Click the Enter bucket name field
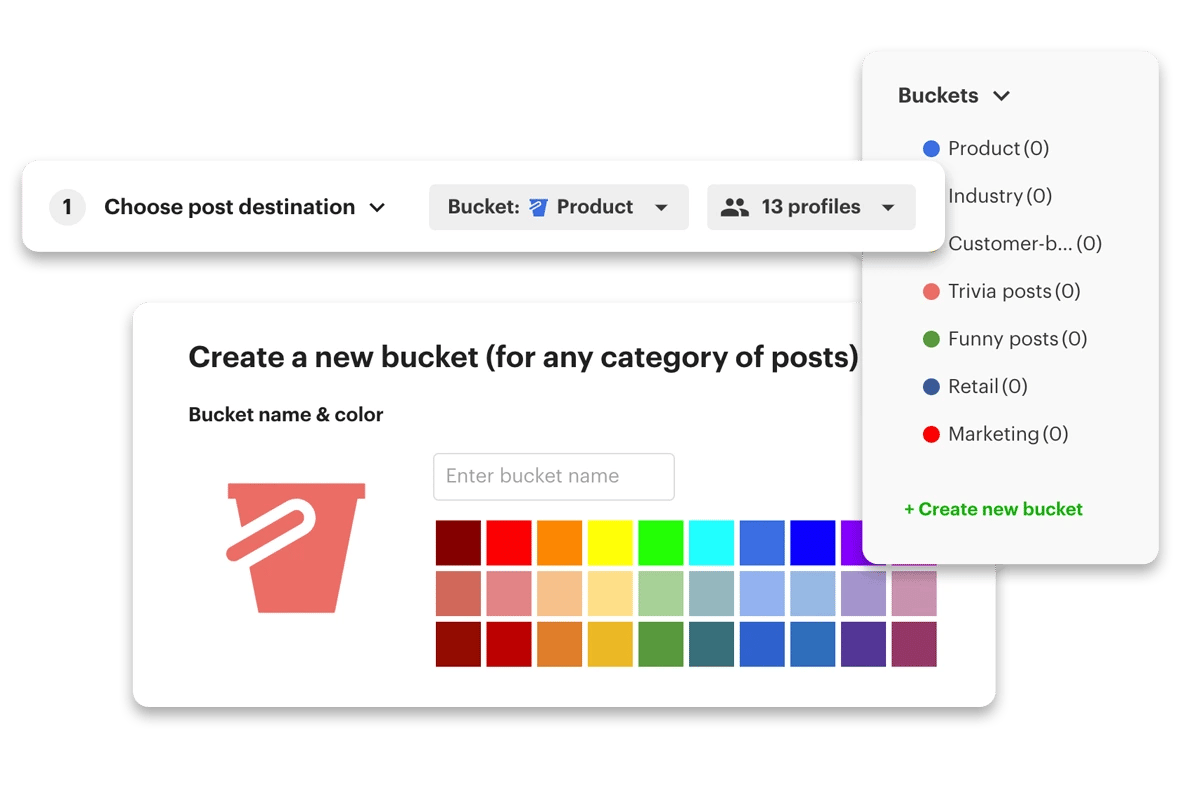The image size is (1200, 800). [553, 477]
